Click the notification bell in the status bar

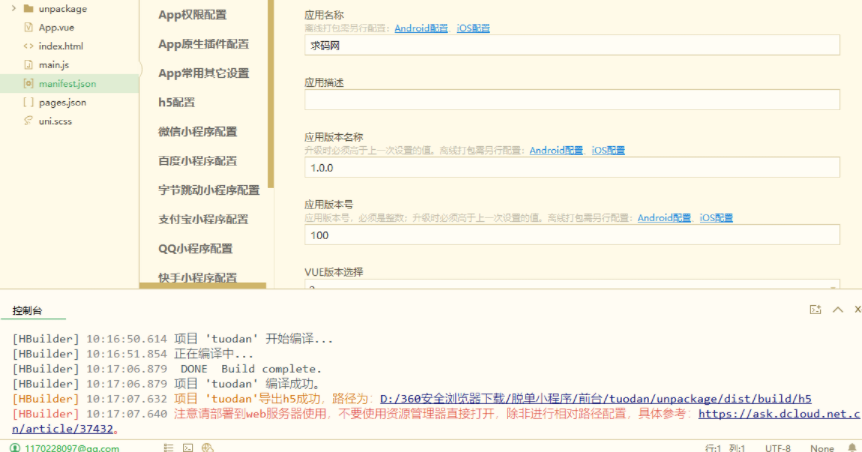tap(852, 447)
